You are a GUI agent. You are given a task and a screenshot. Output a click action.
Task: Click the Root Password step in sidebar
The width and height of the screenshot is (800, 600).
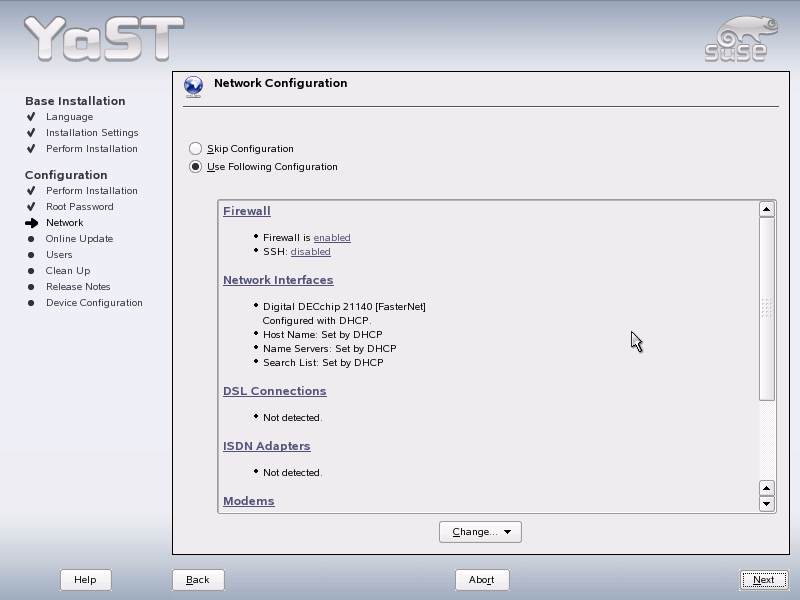(80, 207)
